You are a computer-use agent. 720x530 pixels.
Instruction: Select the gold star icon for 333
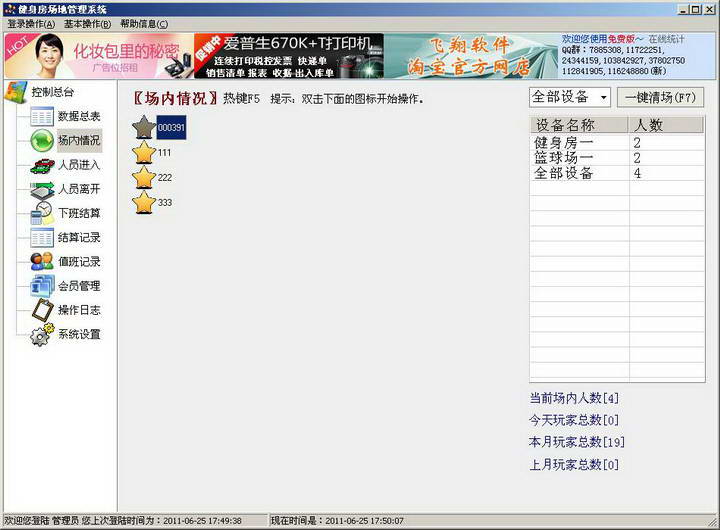point(144,203)
